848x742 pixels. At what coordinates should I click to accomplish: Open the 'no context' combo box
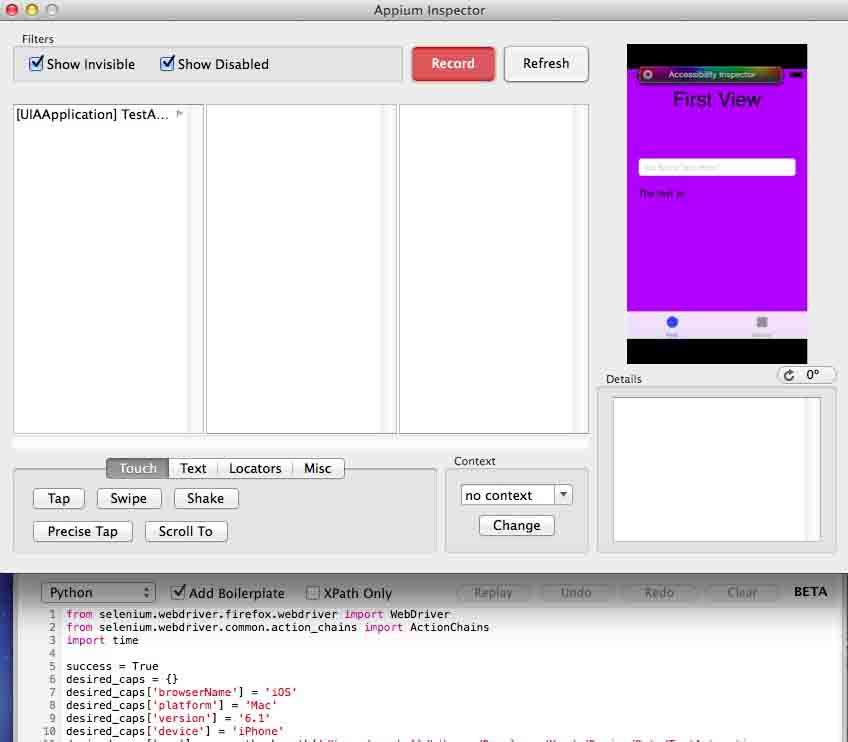point(516,495)
